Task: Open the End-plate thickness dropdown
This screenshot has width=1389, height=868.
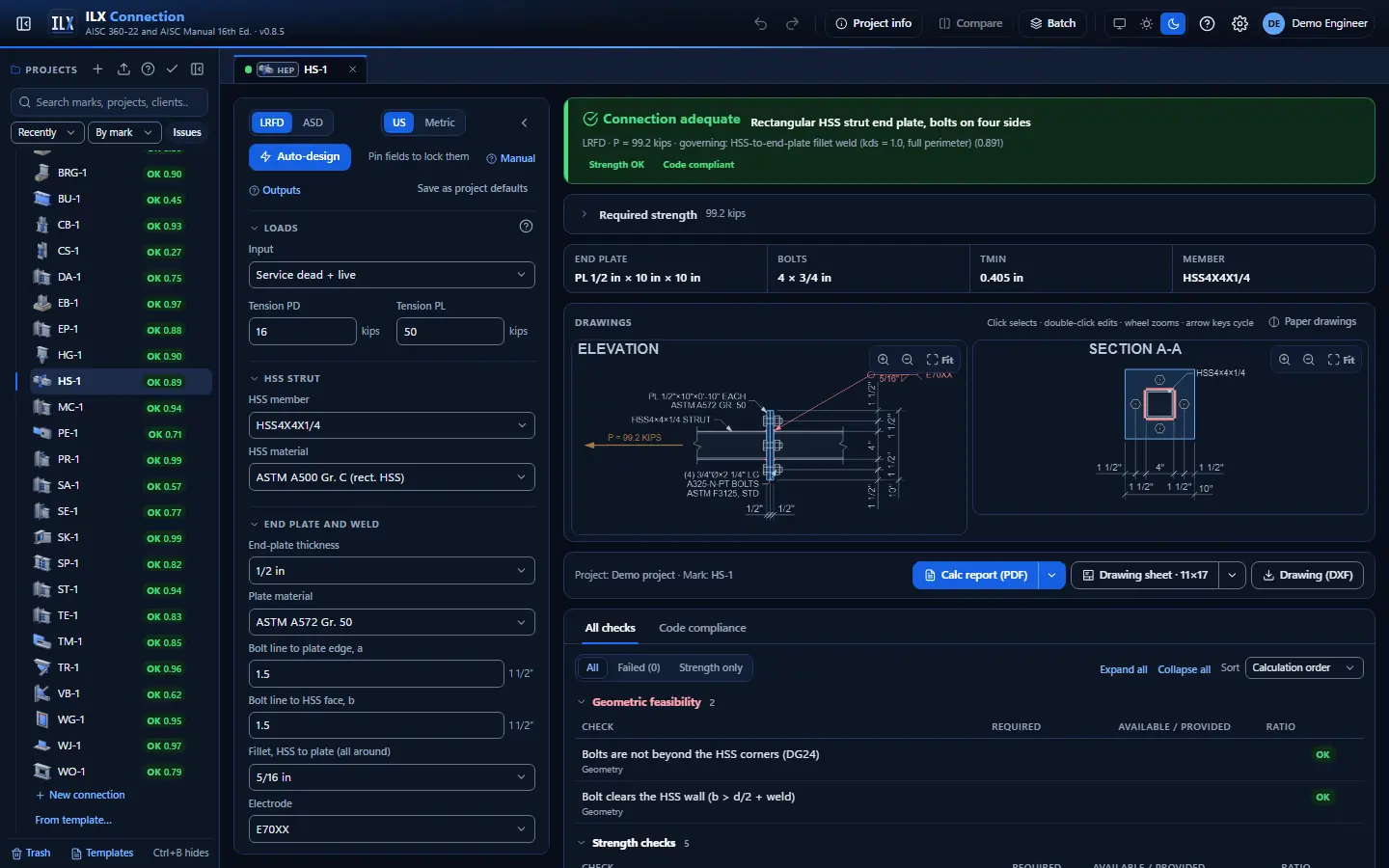Action: tap(392, 571)
